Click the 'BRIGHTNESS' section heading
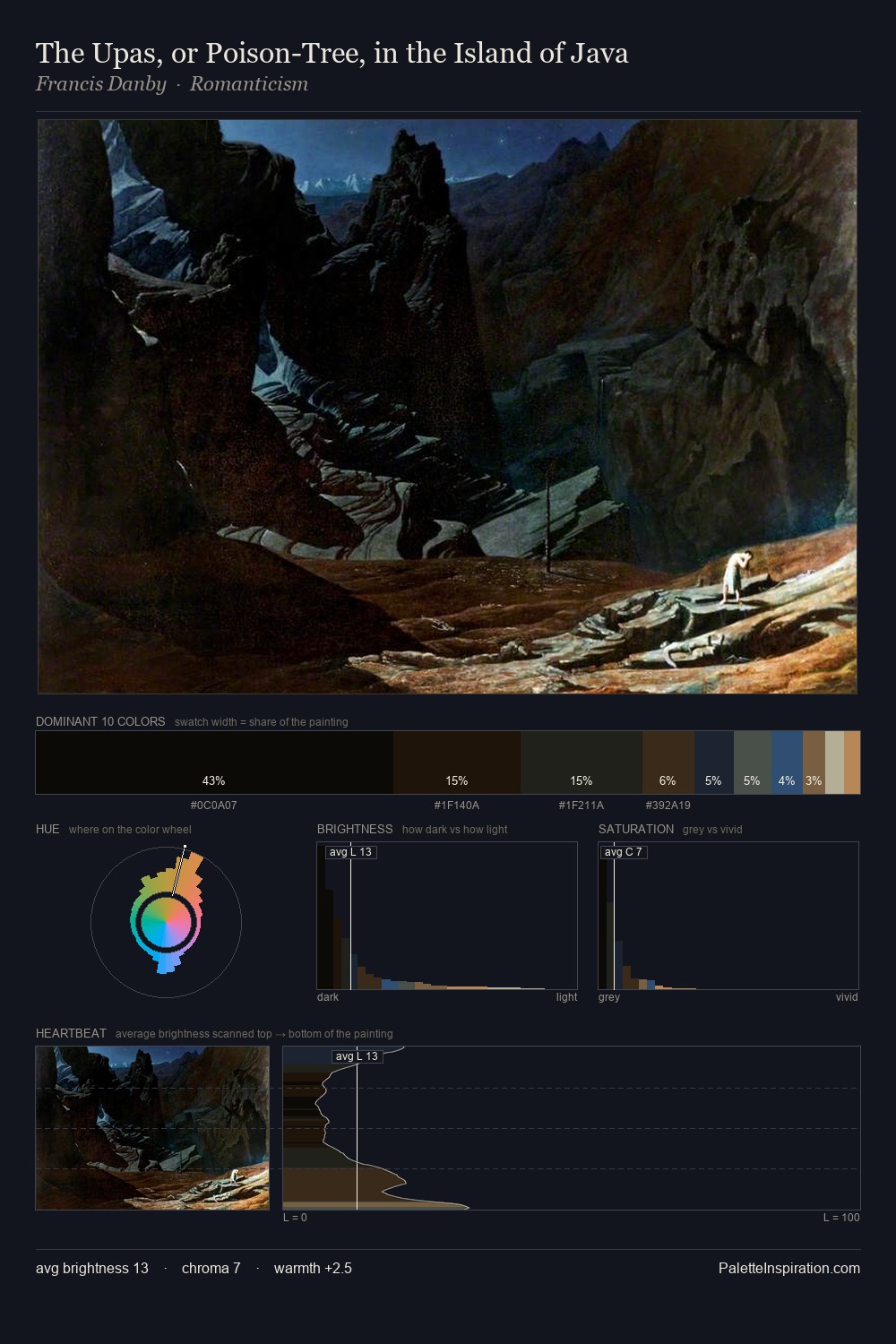896x1344 pixels. tap(355, 829)
